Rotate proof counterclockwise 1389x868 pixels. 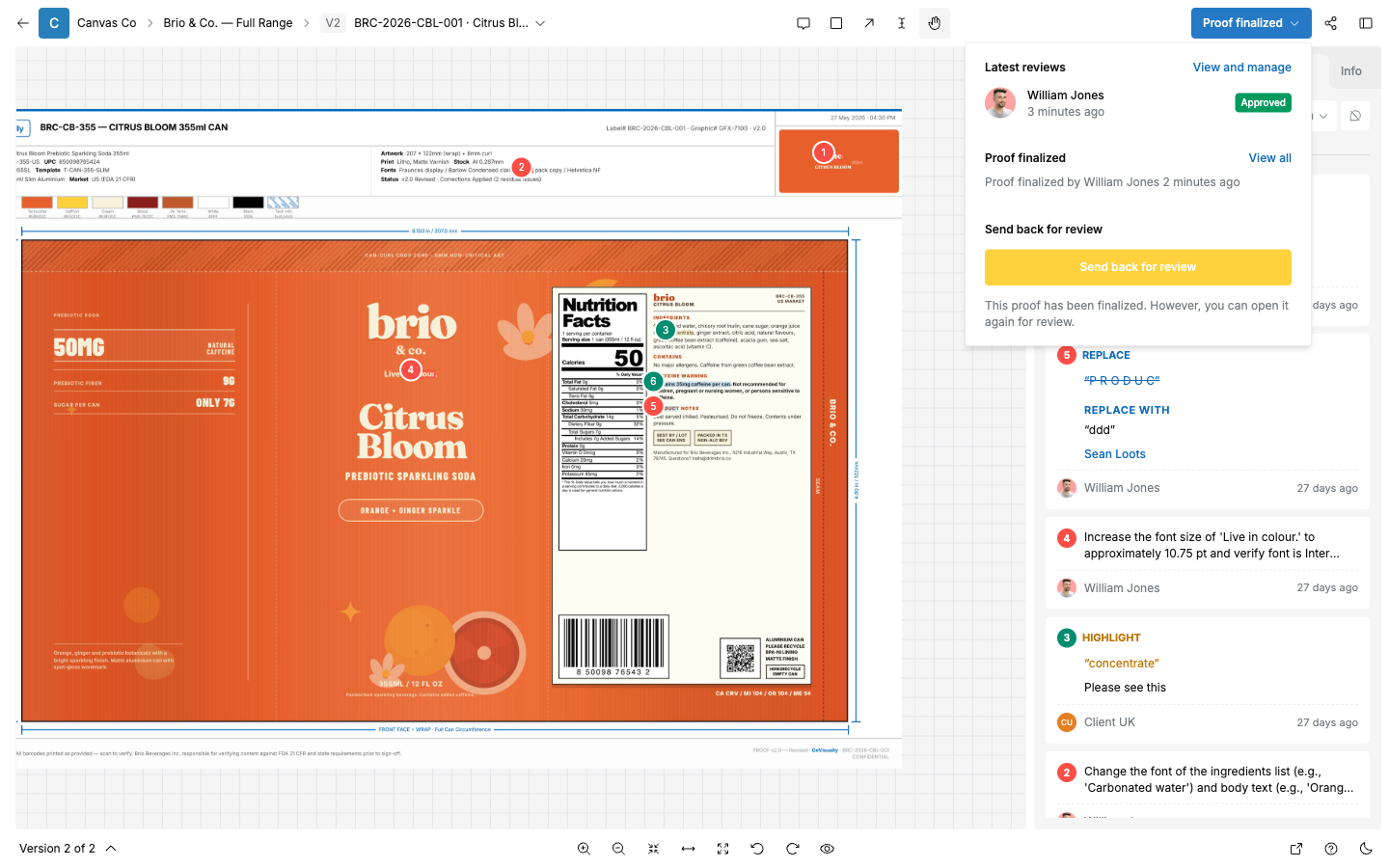coord(757,849)
